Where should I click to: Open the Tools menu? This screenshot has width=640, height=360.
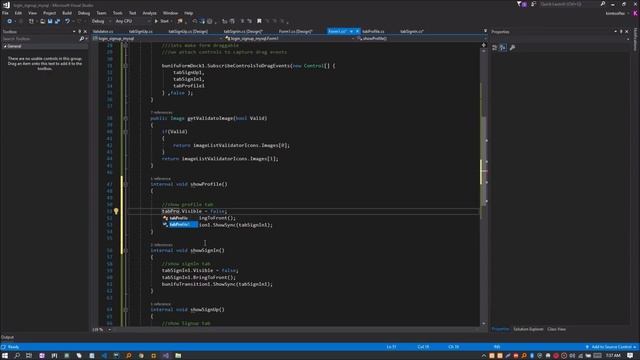click(118, 13)
